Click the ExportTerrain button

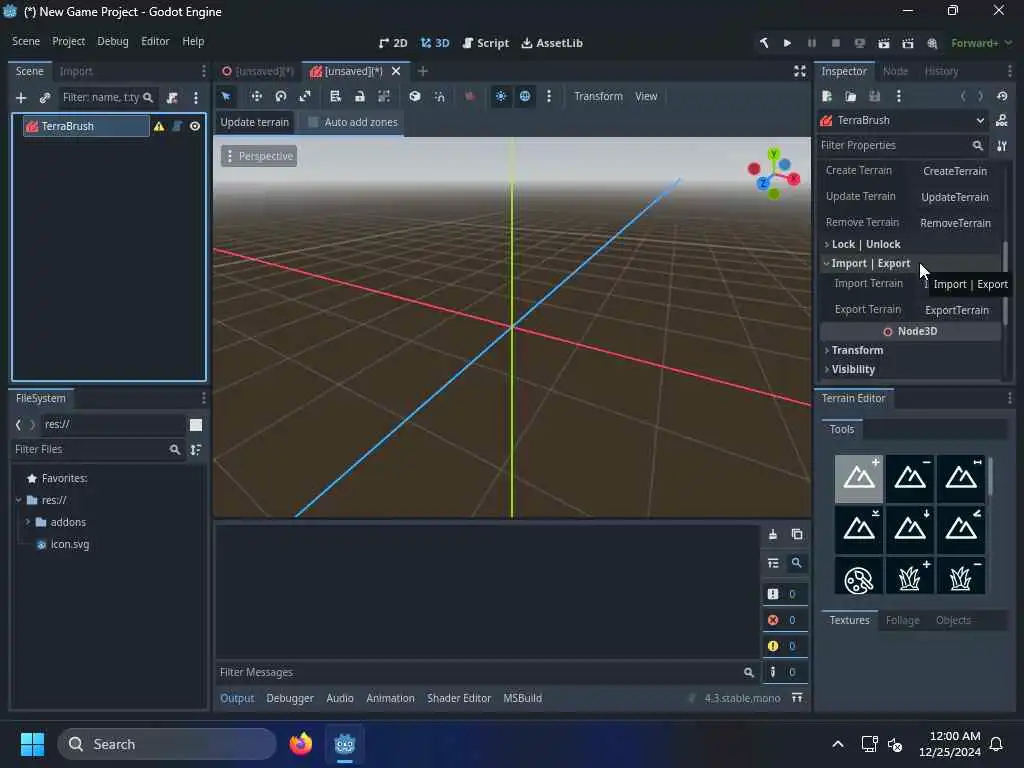pyautogui.click(x=957, y=310)
